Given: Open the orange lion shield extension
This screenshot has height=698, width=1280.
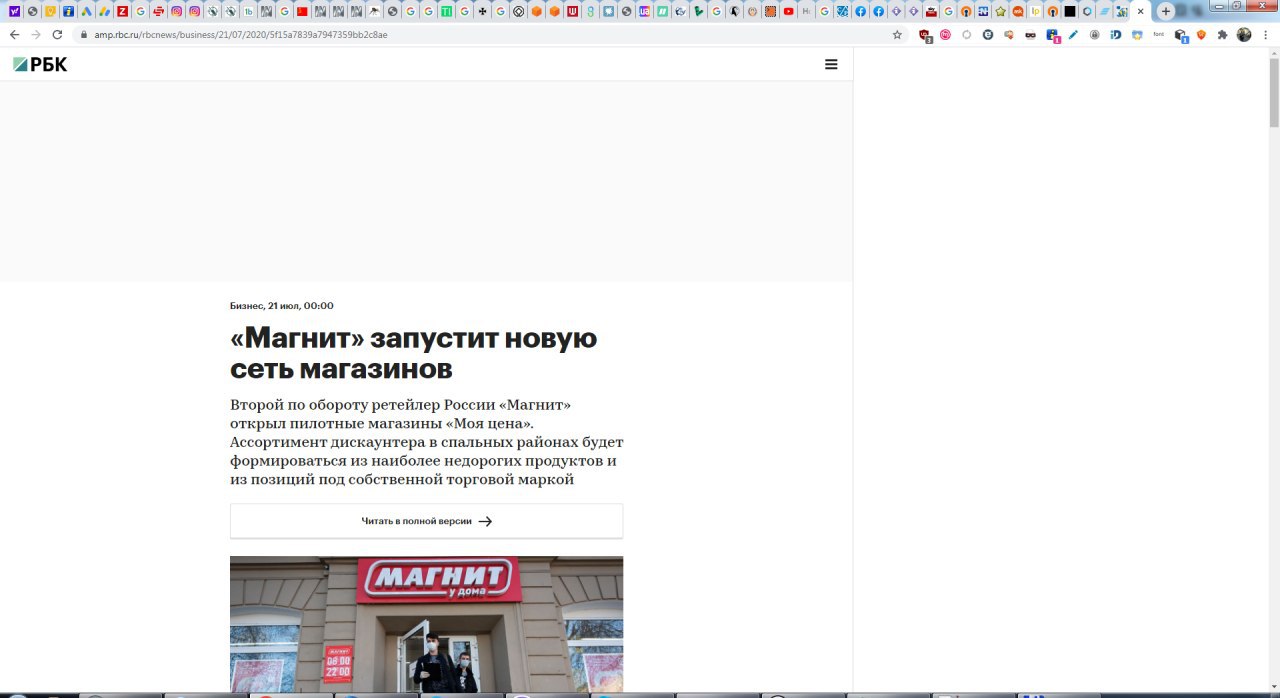Looking at the screenshot, I should click(1201, 34).
